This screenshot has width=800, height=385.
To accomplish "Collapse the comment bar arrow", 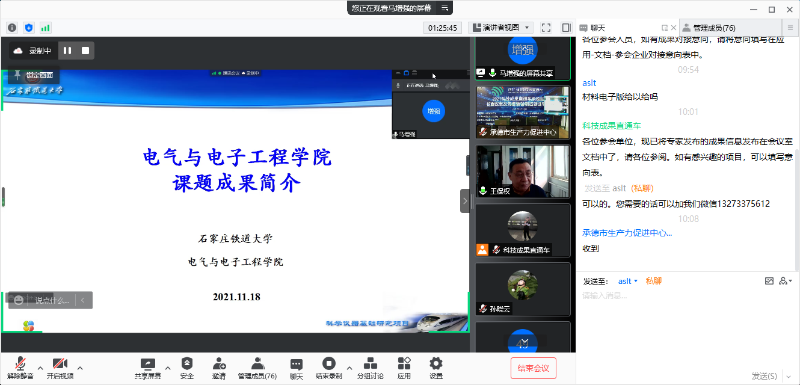I will click(x=83, y=300).
